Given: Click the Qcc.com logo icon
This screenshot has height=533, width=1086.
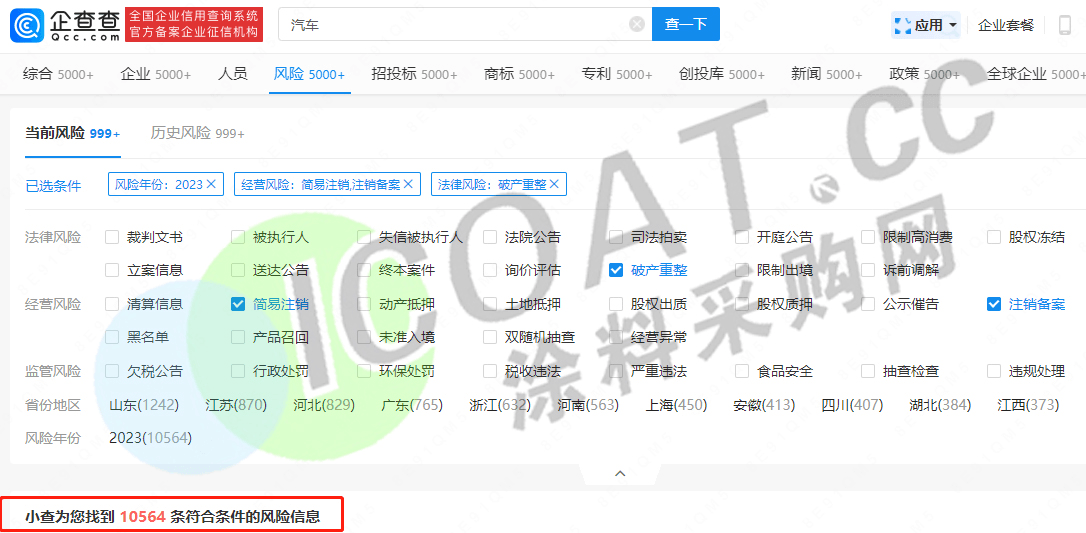Looking at the screenshot, I should click(27, 25).
